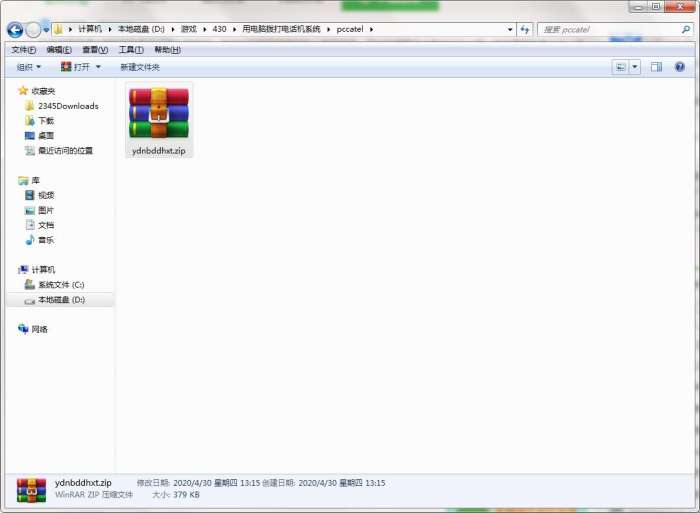The height and width of the screenshot is (513, 700).
Task: Click WinRAR ZIP 压缩文件 type text
Action: [94, 495]
